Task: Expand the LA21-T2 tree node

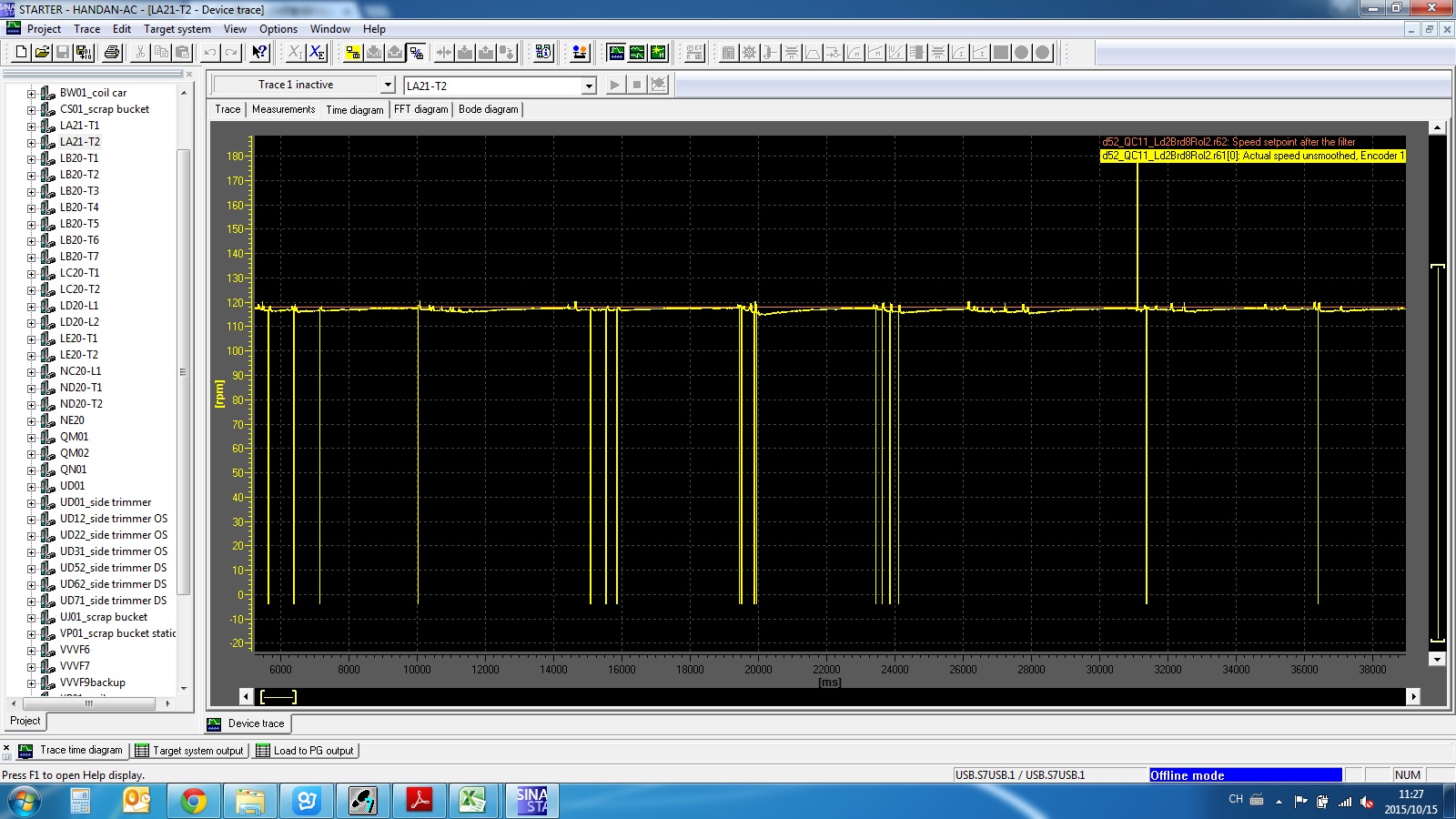Action: (x=31, y=143)
